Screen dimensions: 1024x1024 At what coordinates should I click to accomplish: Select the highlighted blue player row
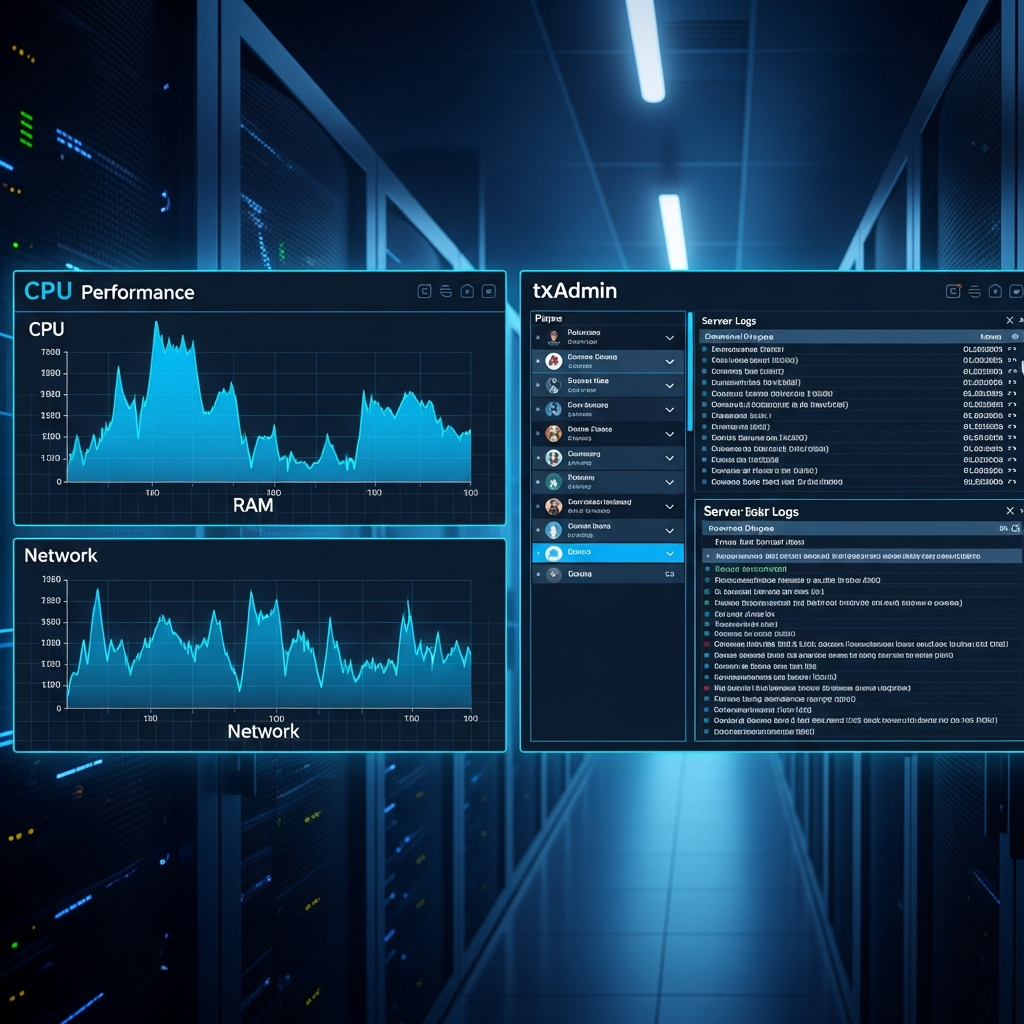pos(608,553)
